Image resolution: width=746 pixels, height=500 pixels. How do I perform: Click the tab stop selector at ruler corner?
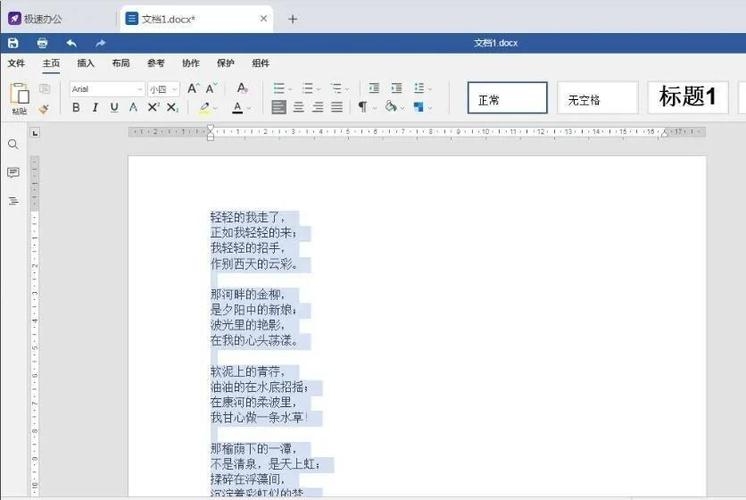point(35,134)
